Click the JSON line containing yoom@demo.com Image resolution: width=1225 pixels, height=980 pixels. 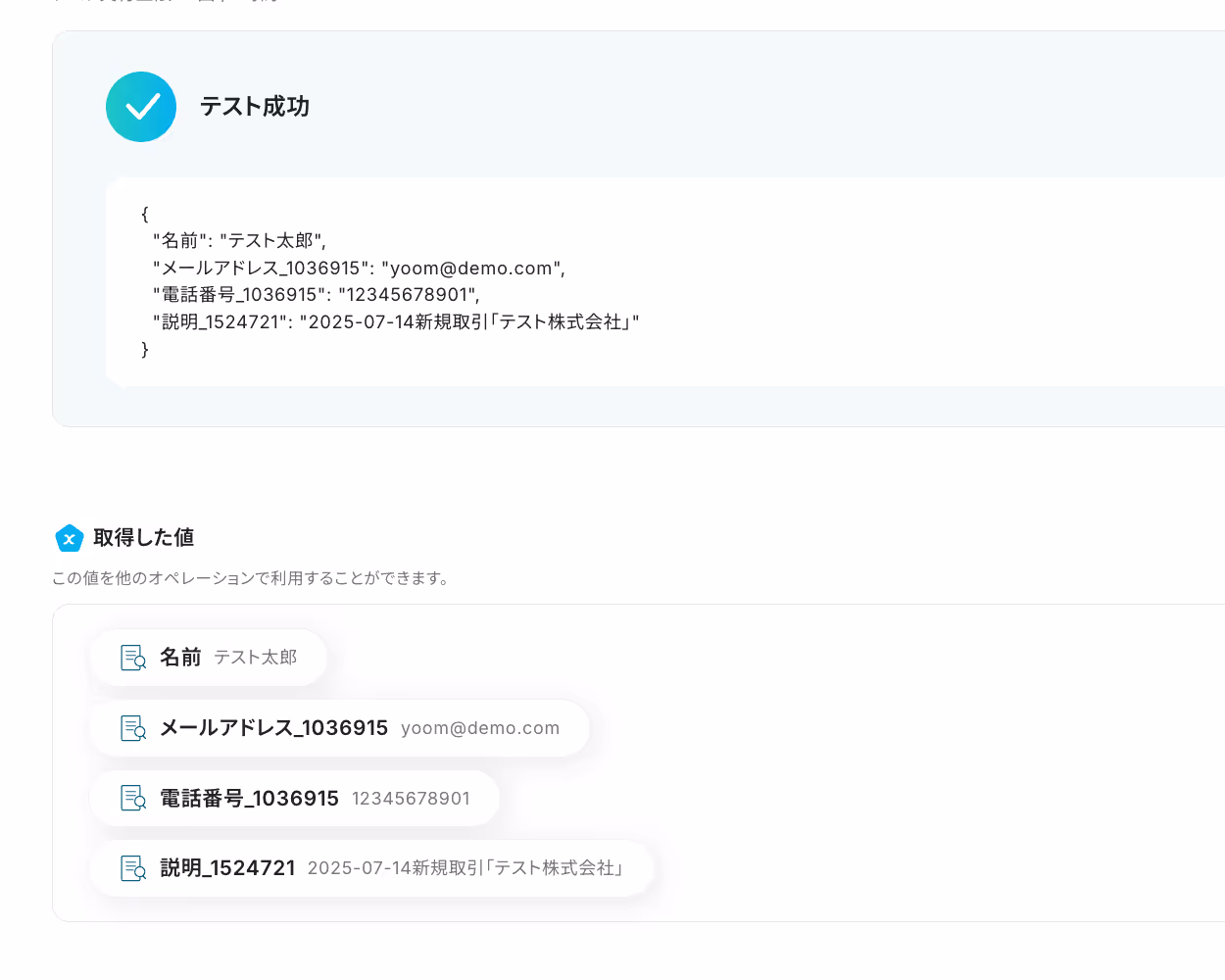(359, 269)
